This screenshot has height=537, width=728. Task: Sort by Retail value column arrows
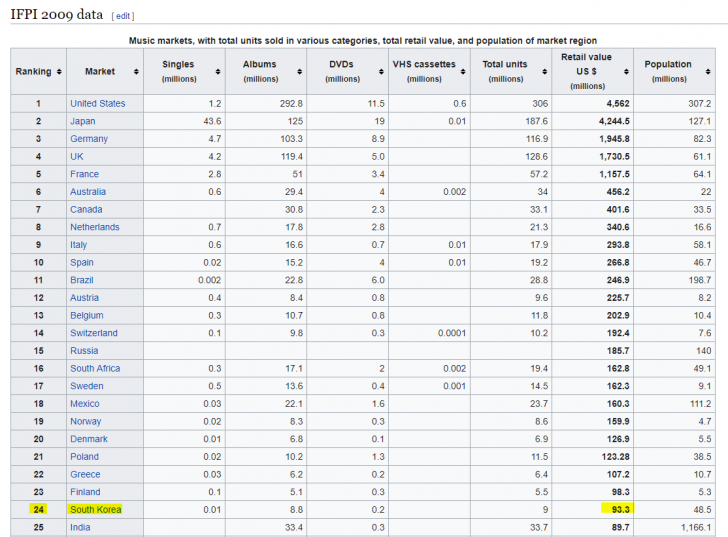click(625, 72)
